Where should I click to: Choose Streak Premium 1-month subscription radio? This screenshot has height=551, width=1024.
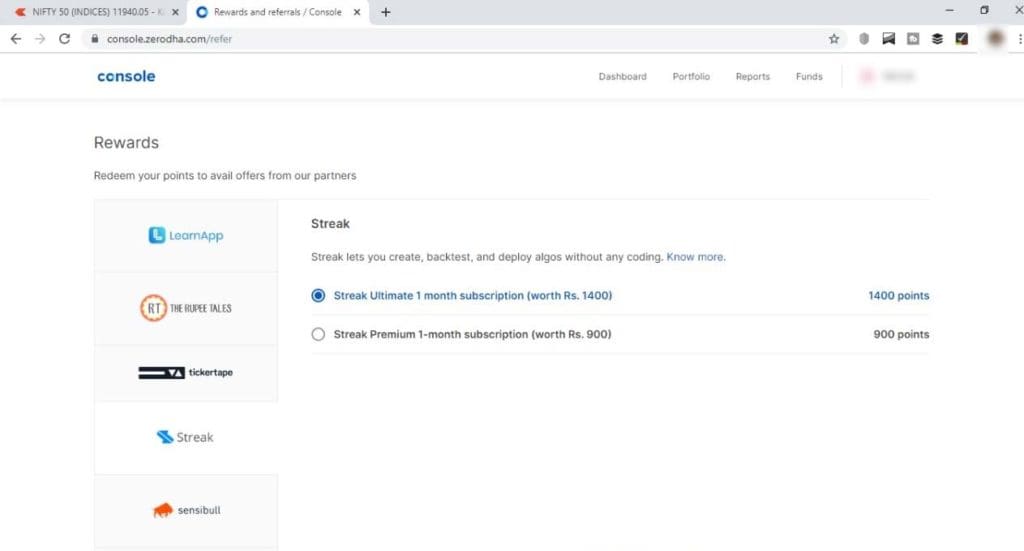[x=318, y=334]
